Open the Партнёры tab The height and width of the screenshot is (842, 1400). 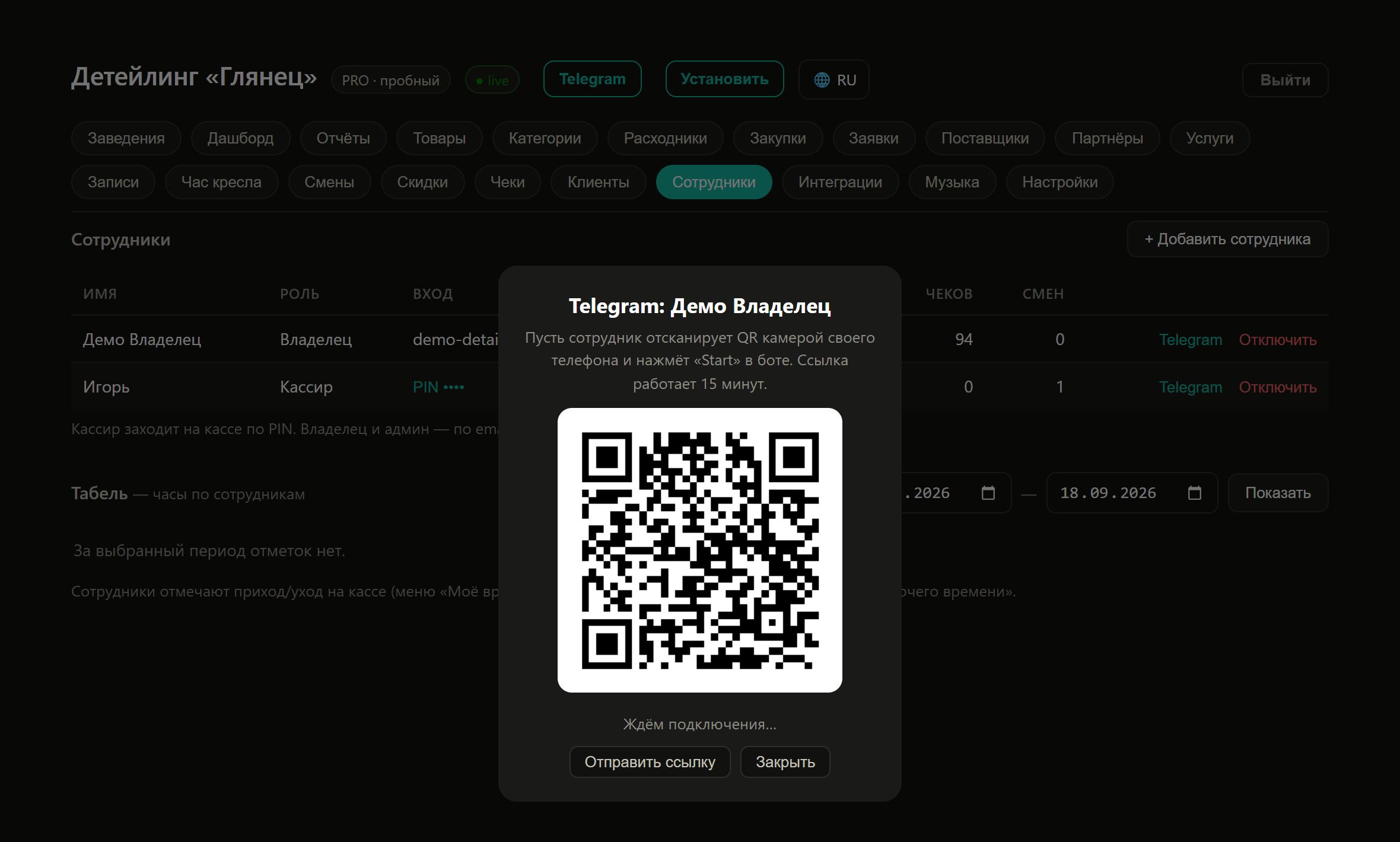coord(1108,138)
